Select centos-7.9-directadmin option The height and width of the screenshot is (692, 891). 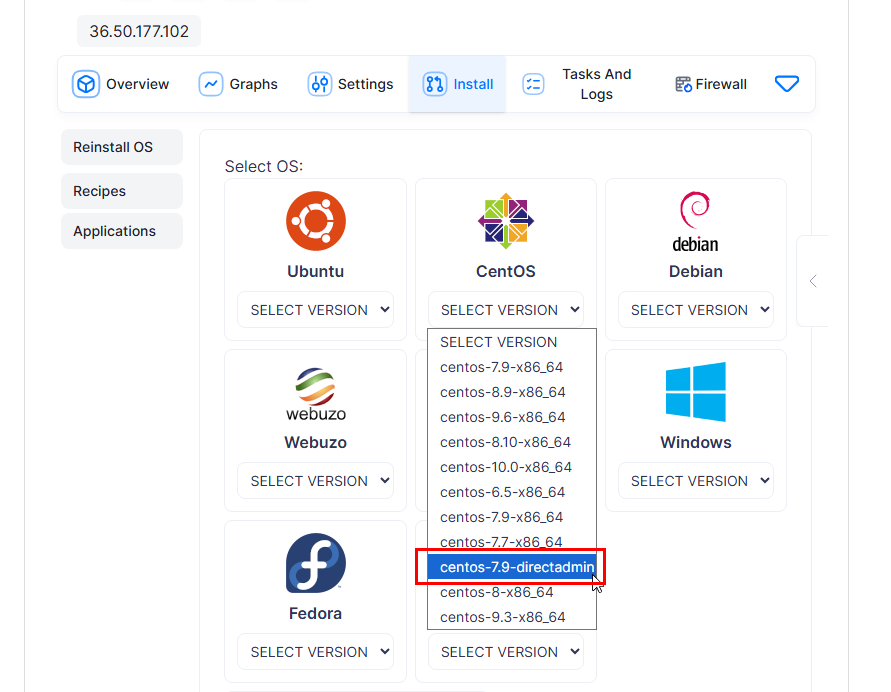[x=512, y=567]
